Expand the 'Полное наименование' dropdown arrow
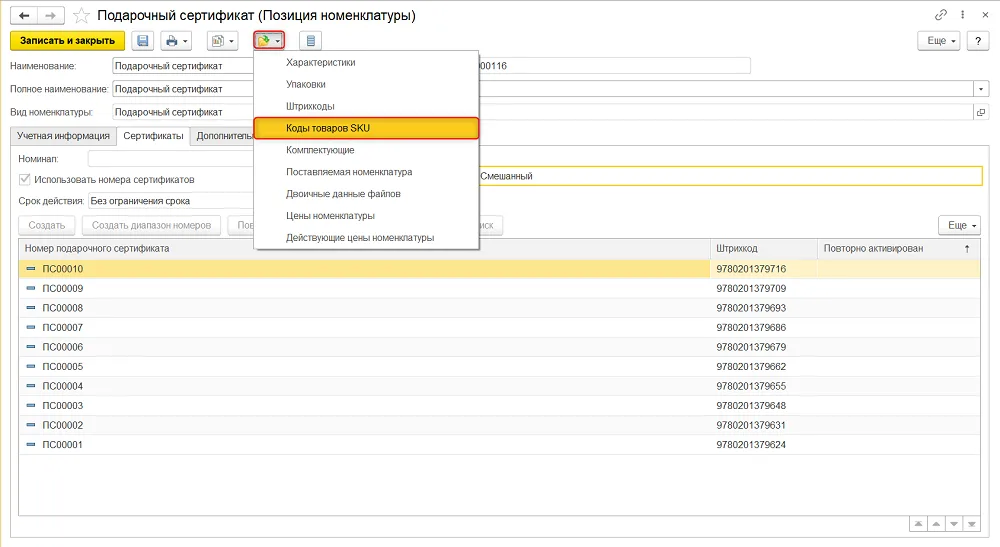This screenshot has height=547, width=1000. 981,89
